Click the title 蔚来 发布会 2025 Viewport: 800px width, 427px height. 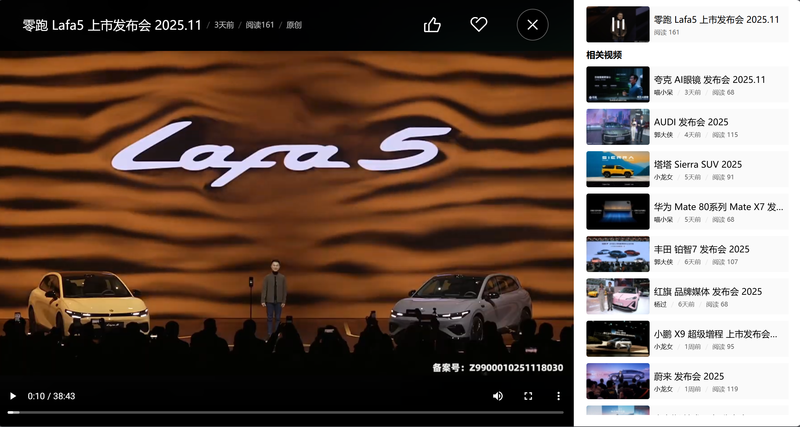coord(689,376)
